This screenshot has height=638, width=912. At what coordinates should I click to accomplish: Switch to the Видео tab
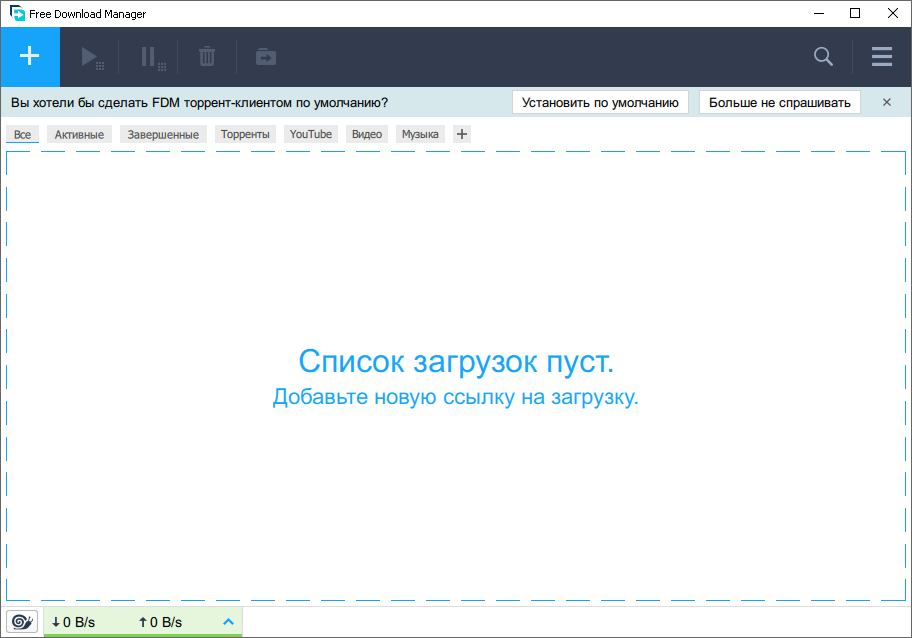366,134
